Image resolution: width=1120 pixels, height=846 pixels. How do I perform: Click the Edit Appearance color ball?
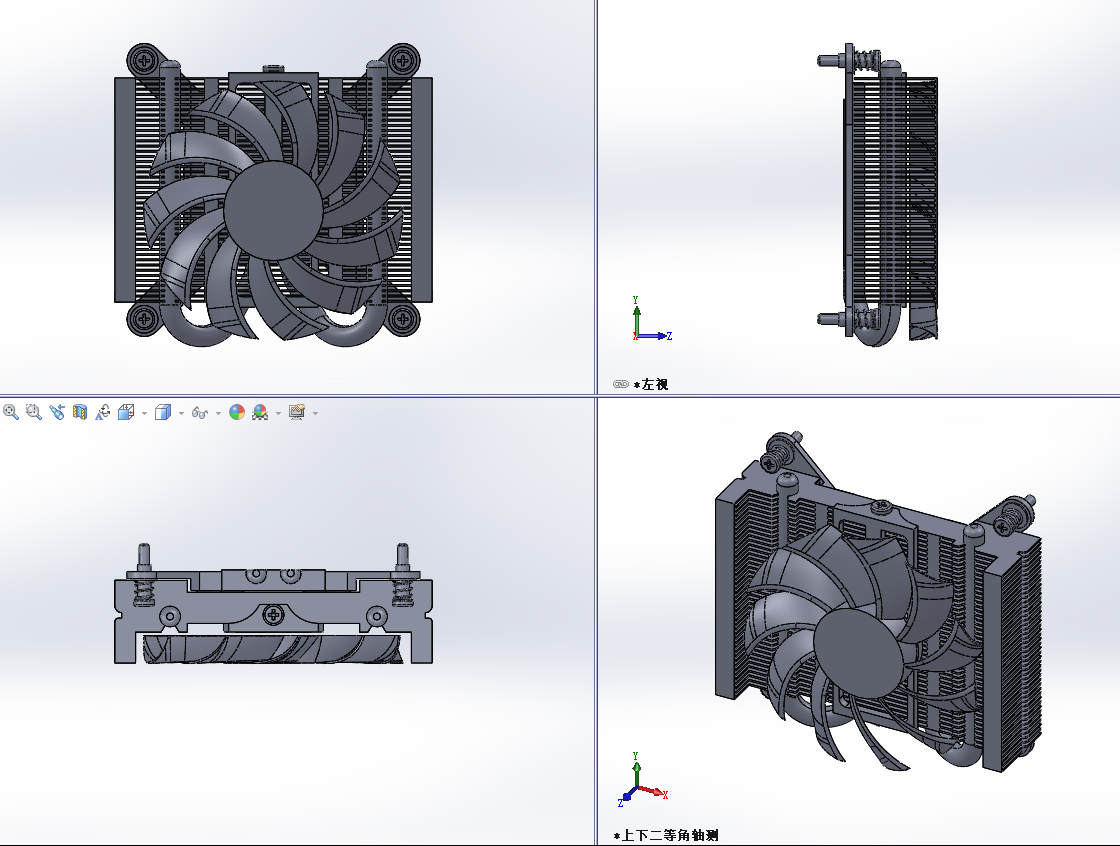coord(237,412)
